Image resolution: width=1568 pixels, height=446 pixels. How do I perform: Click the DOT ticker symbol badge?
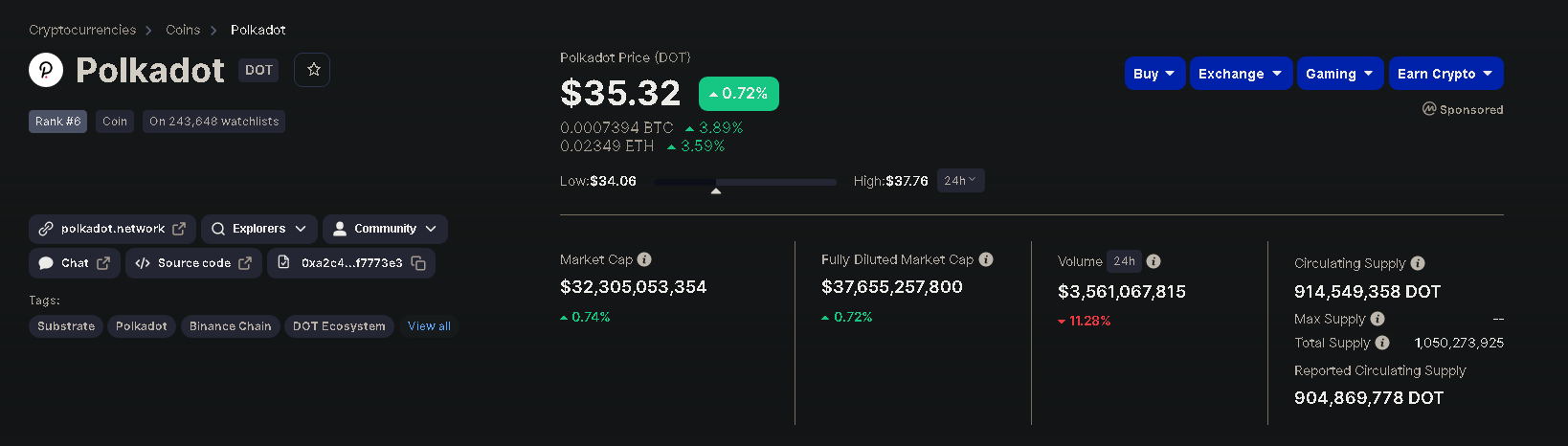258,70
